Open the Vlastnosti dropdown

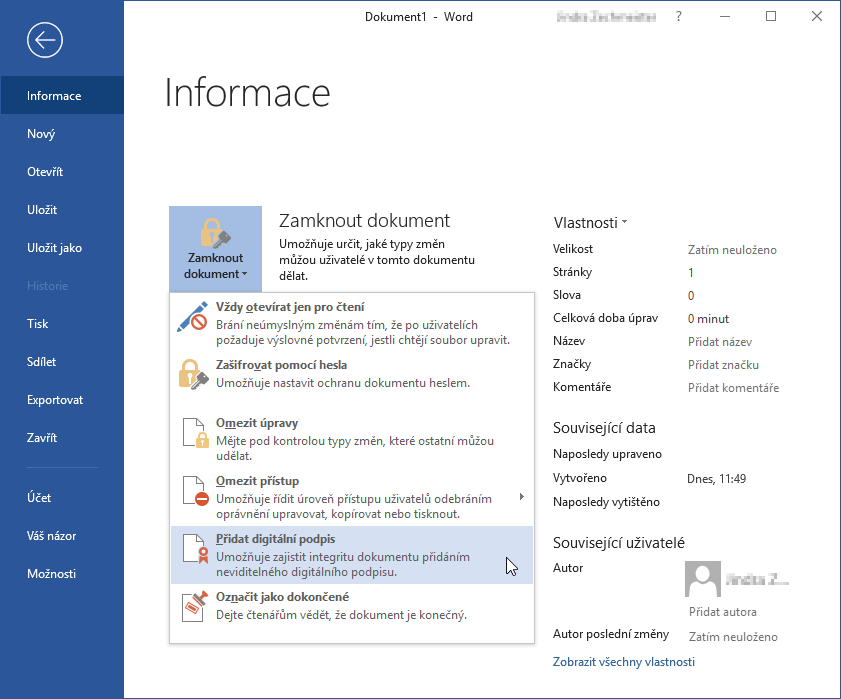click(x=590, y=223)
